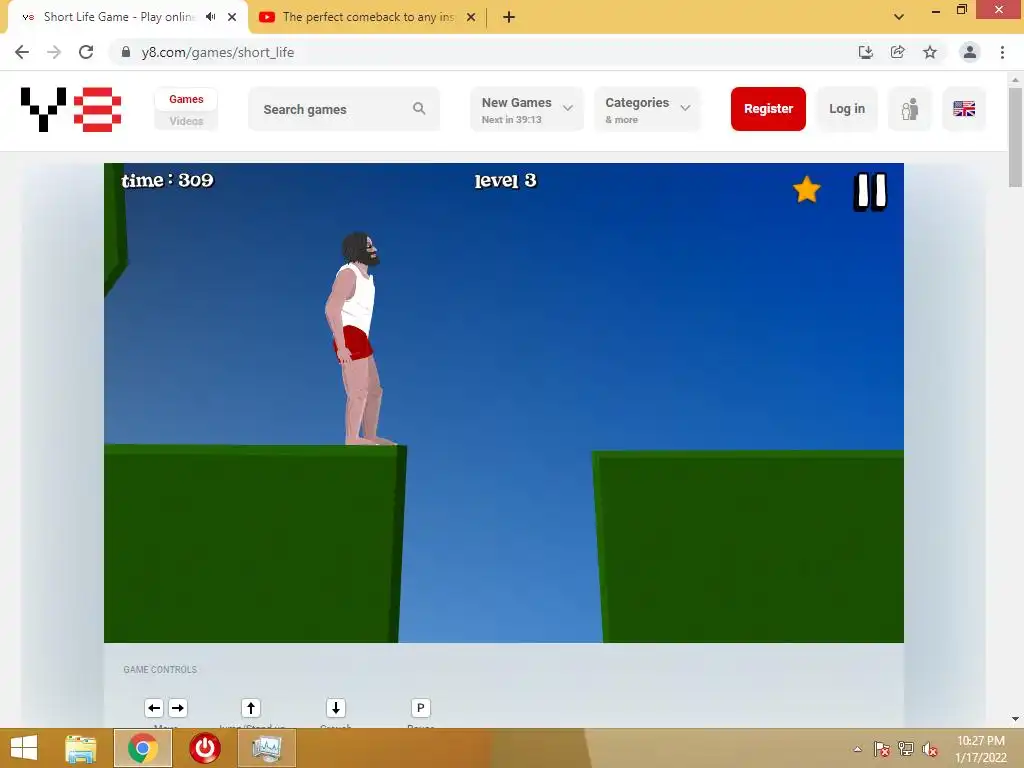Click the install app icon in address bar
Image resolution: width=1024 pixels, height=768 pixels.
pyautogui.click(x=865, y=52)
